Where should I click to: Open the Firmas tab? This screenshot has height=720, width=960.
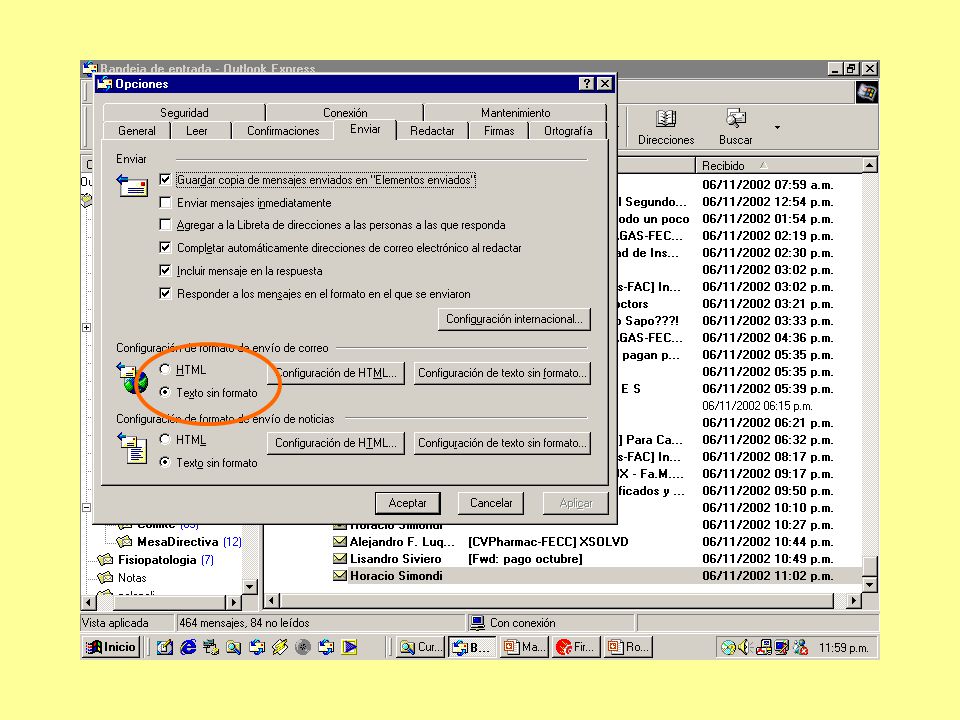499,130
